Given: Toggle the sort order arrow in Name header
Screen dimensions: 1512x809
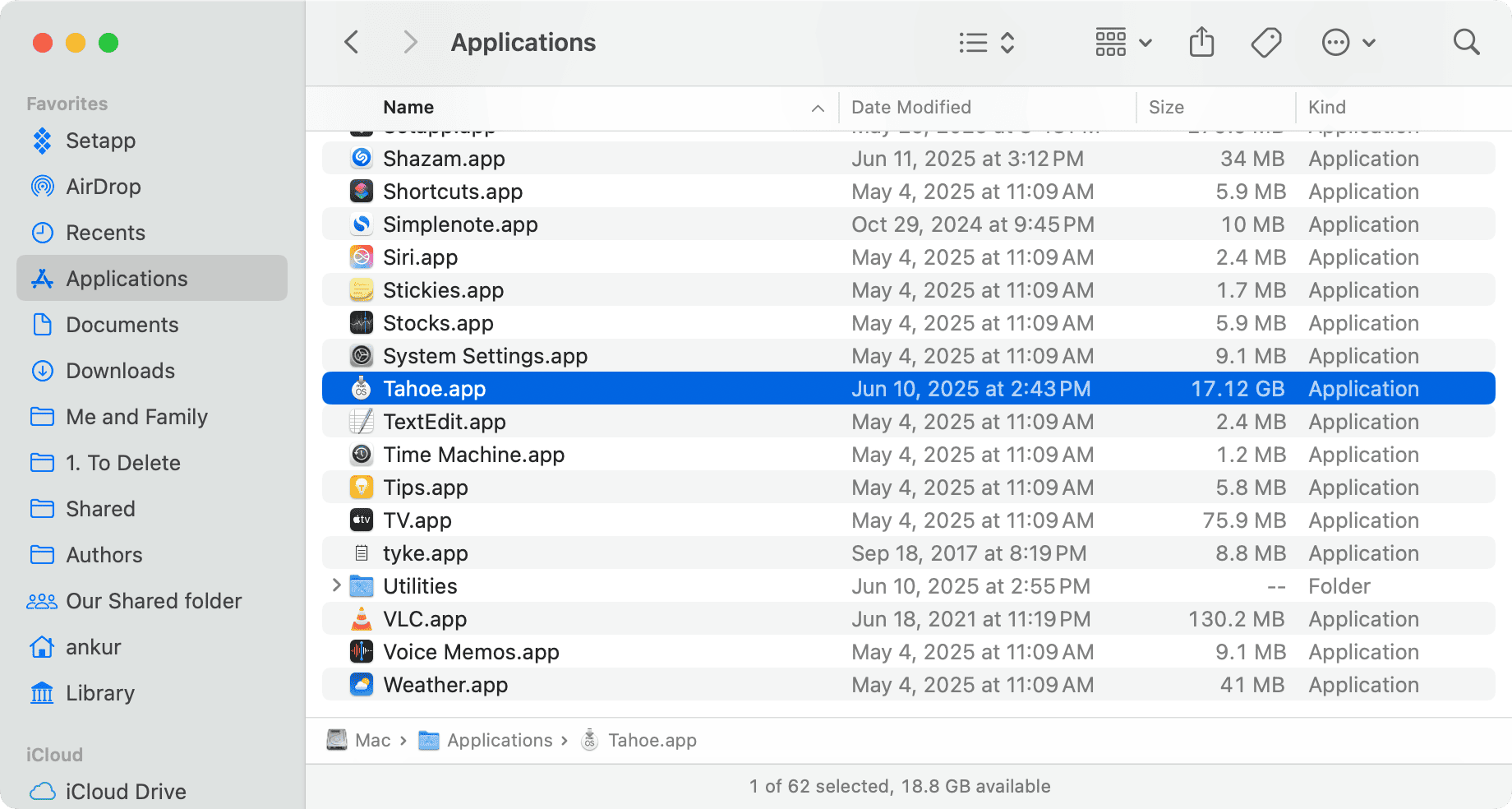Looking at the screenshot, I should click(818, 108).
